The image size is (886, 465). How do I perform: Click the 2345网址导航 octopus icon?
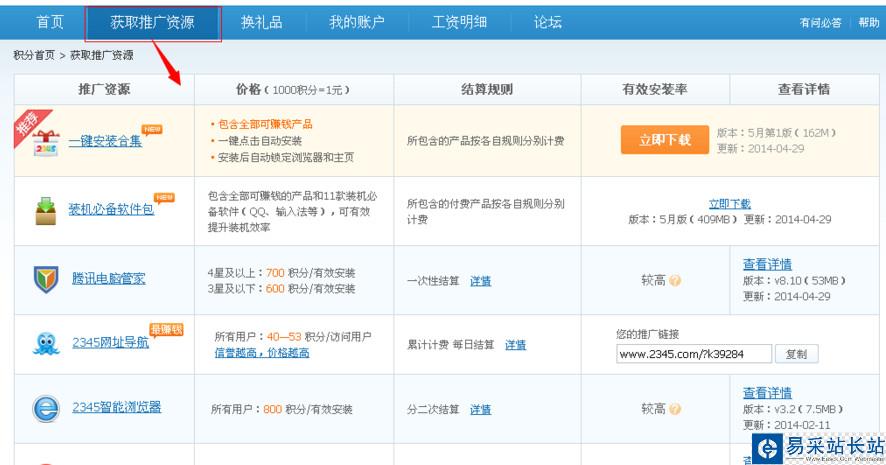click(46, 344)
